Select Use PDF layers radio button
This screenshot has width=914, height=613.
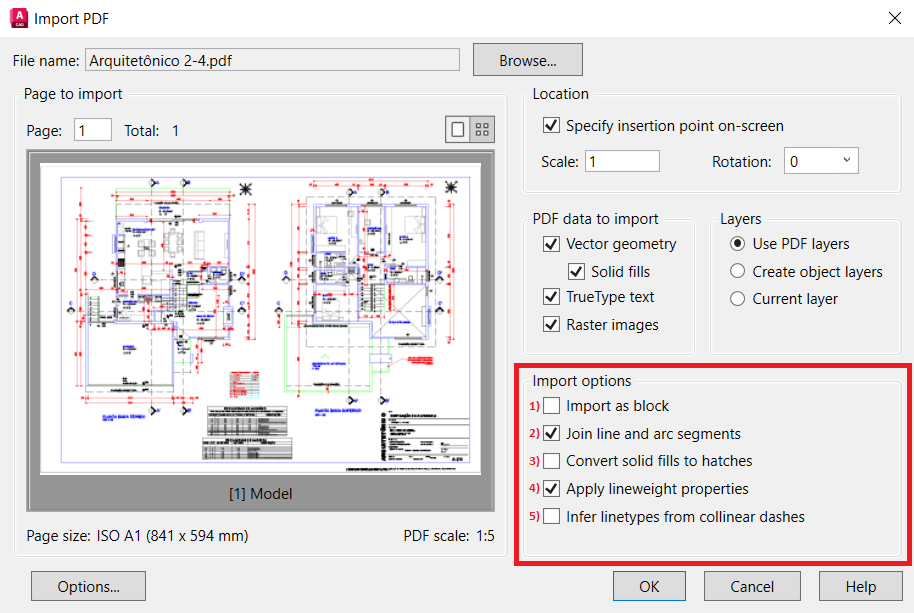pyautogui.click(x=737, y=244)
